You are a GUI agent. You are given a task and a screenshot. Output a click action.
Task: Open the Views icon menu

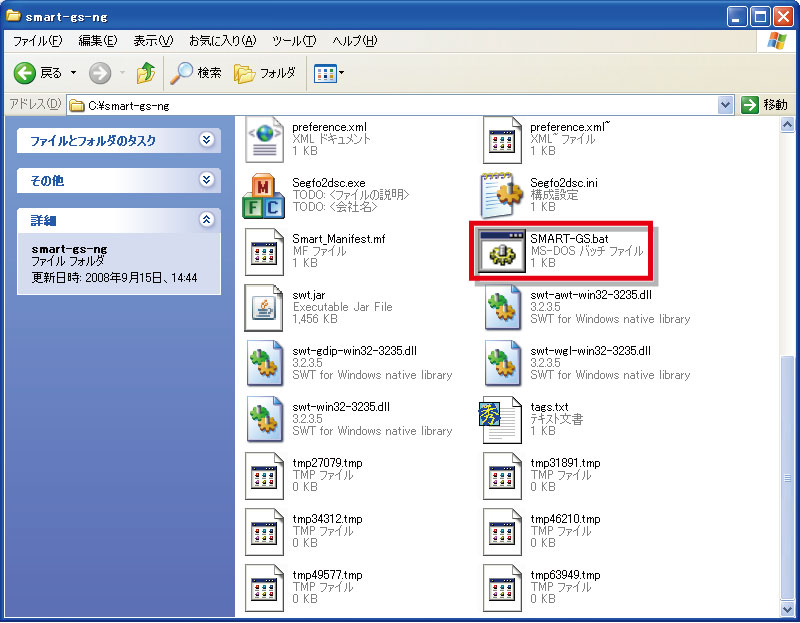pyautogui.click(x=325, y=73)
